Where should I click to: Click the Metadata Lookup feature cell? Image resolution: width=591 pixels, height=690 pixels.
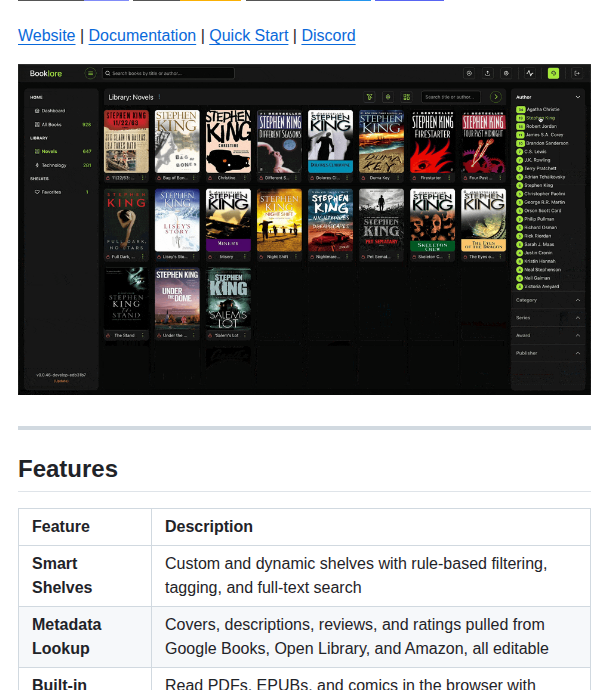[x=85, y=637]
